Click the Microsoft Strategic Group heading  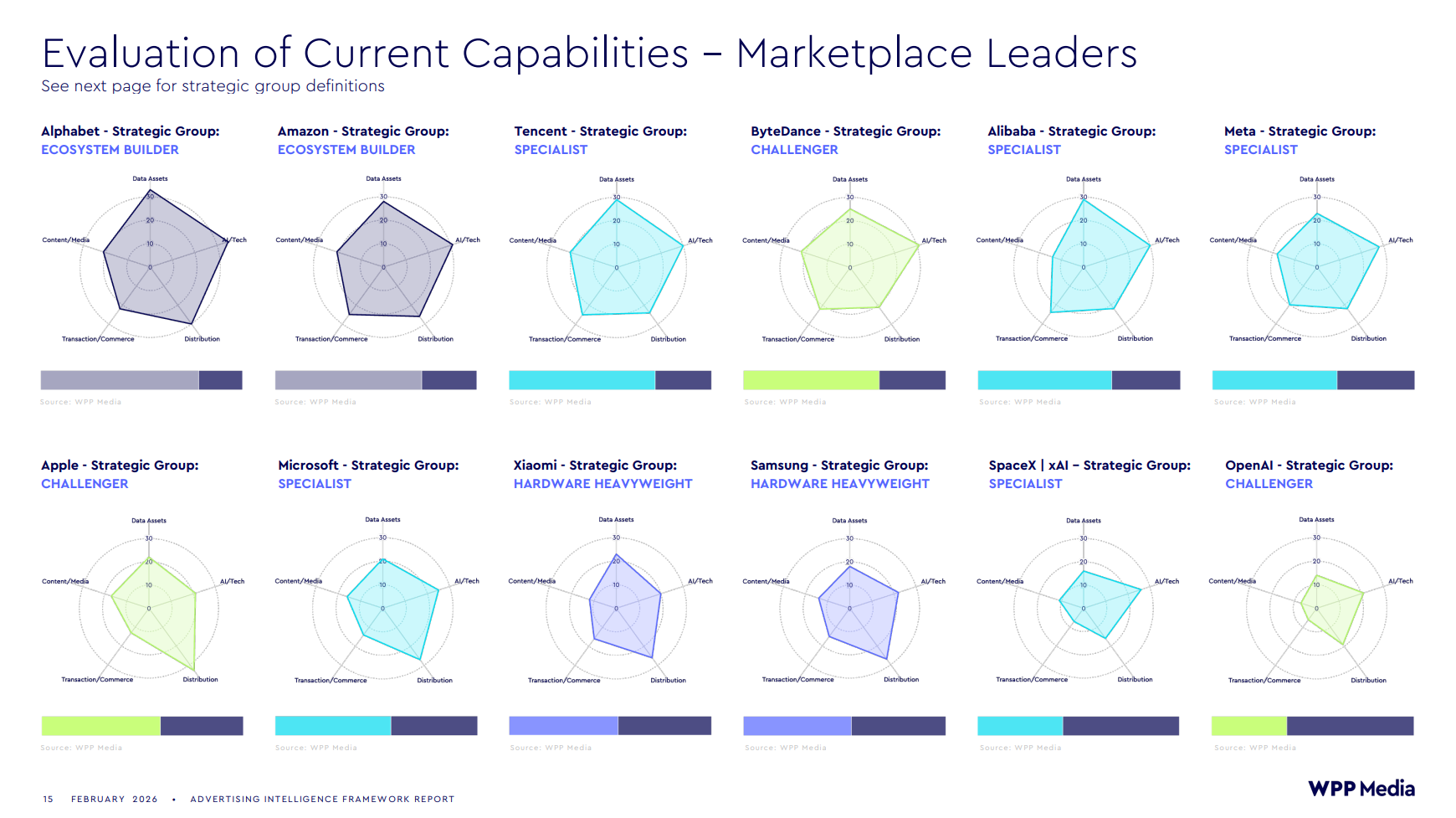[368, 466]
